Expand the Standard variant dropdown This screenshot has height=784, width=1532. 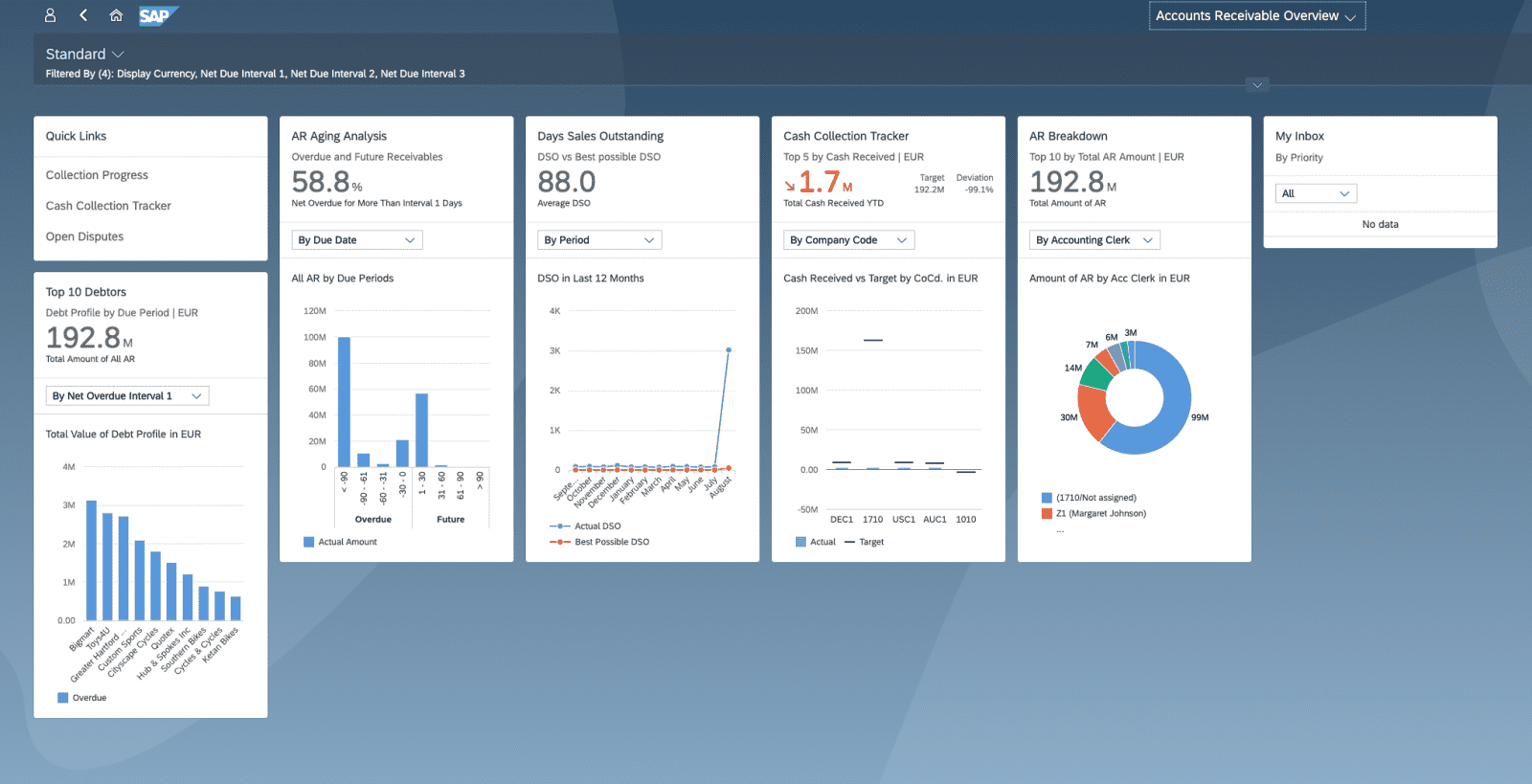(x=85, y=55)
